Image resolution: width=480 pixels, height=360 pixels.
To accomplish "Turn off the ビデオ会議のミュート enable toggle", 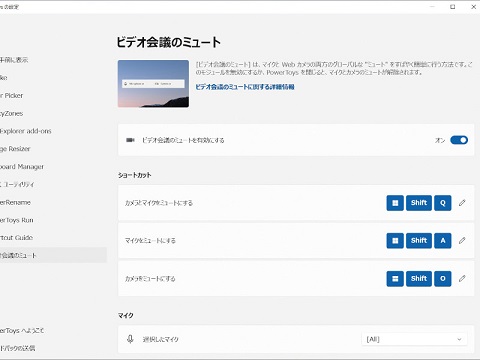I will (x=459, y=140).
